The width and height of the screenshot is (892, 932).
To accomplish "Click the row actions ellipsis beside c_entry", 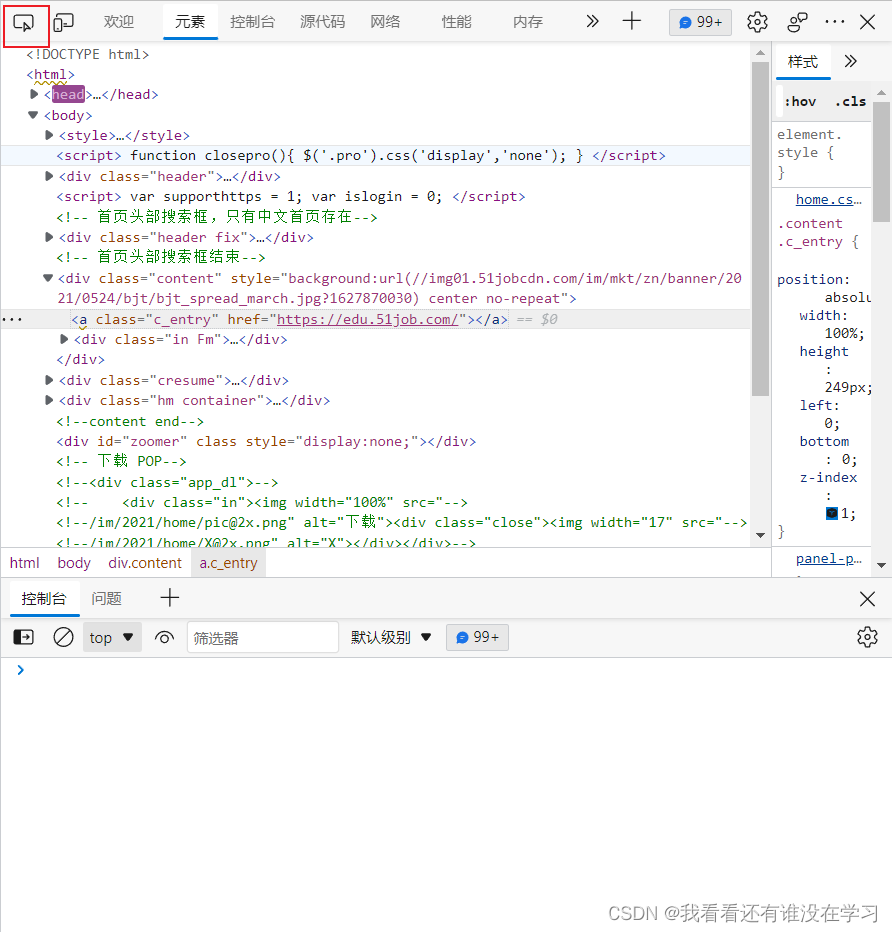I will 12,320.
